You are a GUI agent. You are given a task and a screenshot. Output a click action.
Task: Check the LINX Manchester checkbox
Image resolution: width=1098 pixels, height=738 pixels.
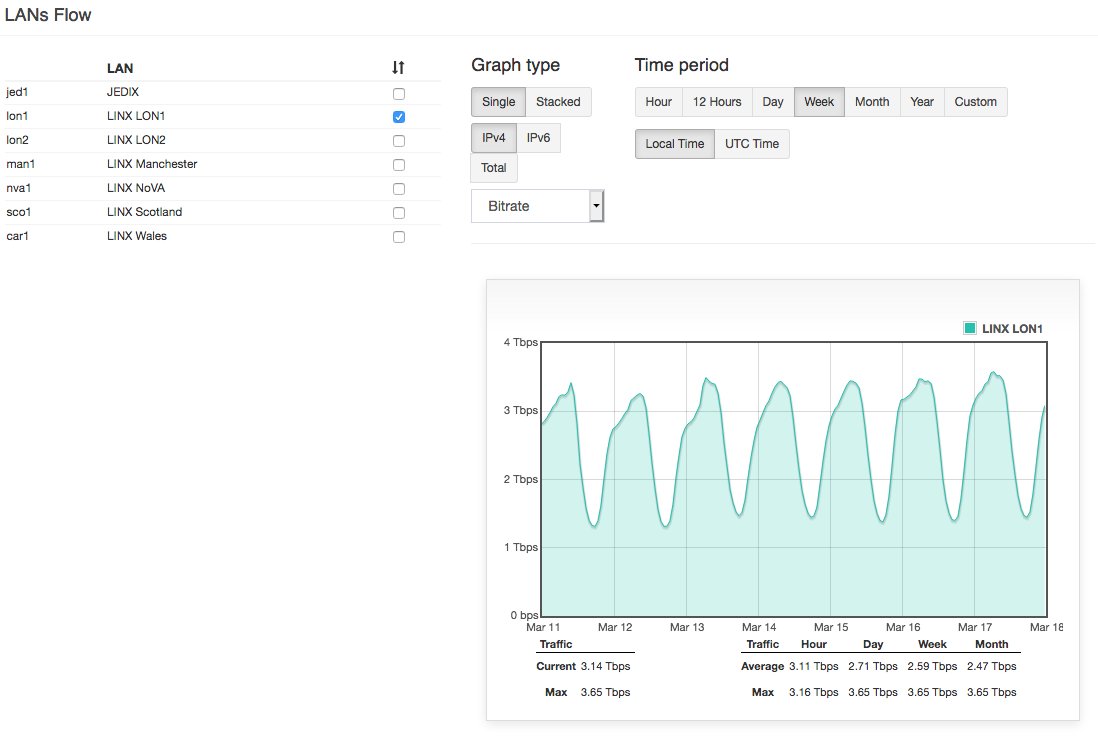click(398, 165)
